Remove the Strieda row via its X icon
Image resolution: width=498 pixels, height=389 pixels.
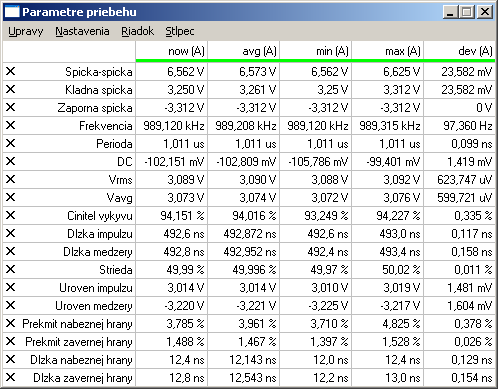click(11, 269)
